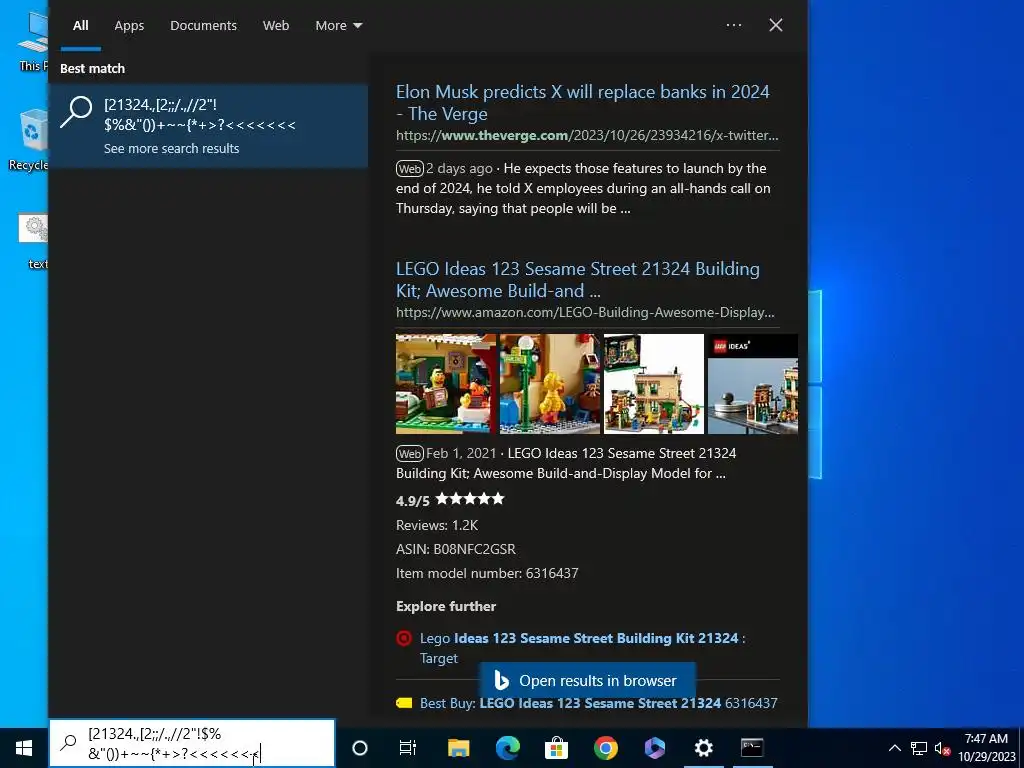Open the Elon Musk Verge article link
1024x768 pixels.
[x=583, y=103]
